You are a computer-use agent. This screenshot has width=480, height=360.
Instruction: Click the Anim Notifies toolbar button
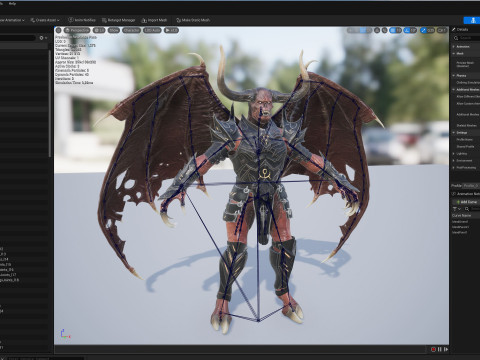[82, 20]
